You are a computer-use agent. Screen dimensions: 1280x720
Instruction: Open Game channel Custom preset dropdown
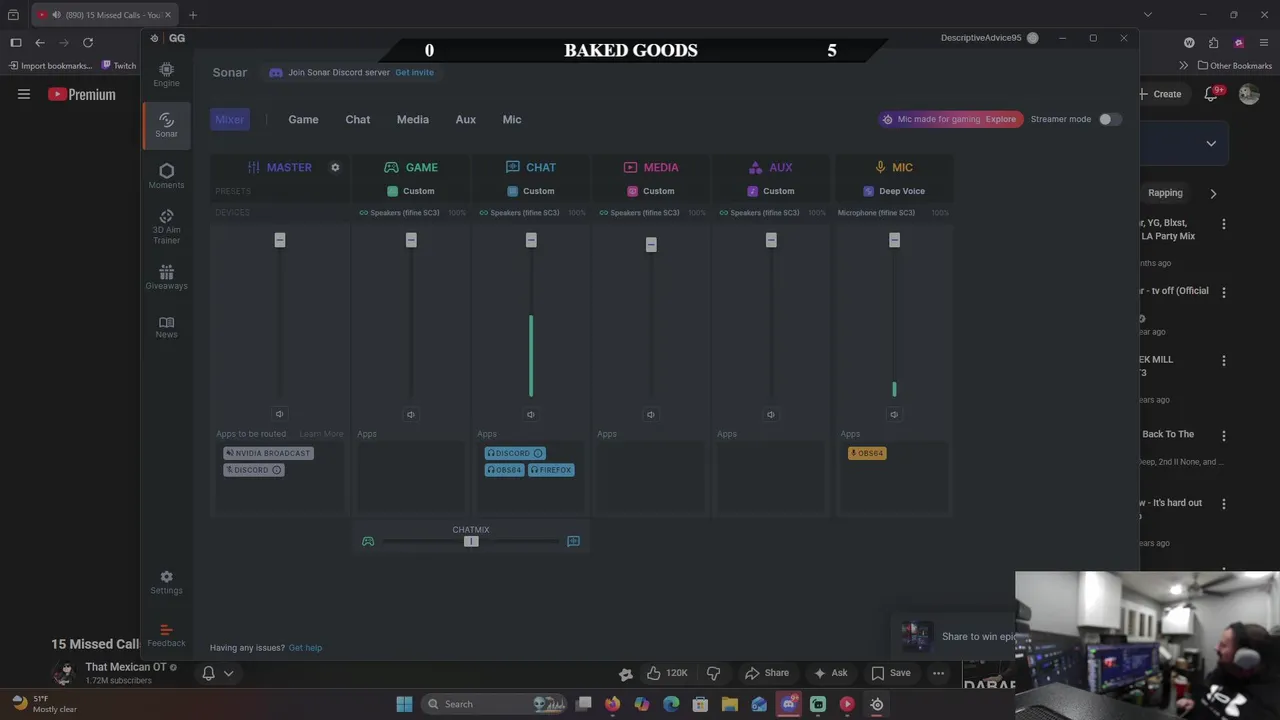pos(410,191)
